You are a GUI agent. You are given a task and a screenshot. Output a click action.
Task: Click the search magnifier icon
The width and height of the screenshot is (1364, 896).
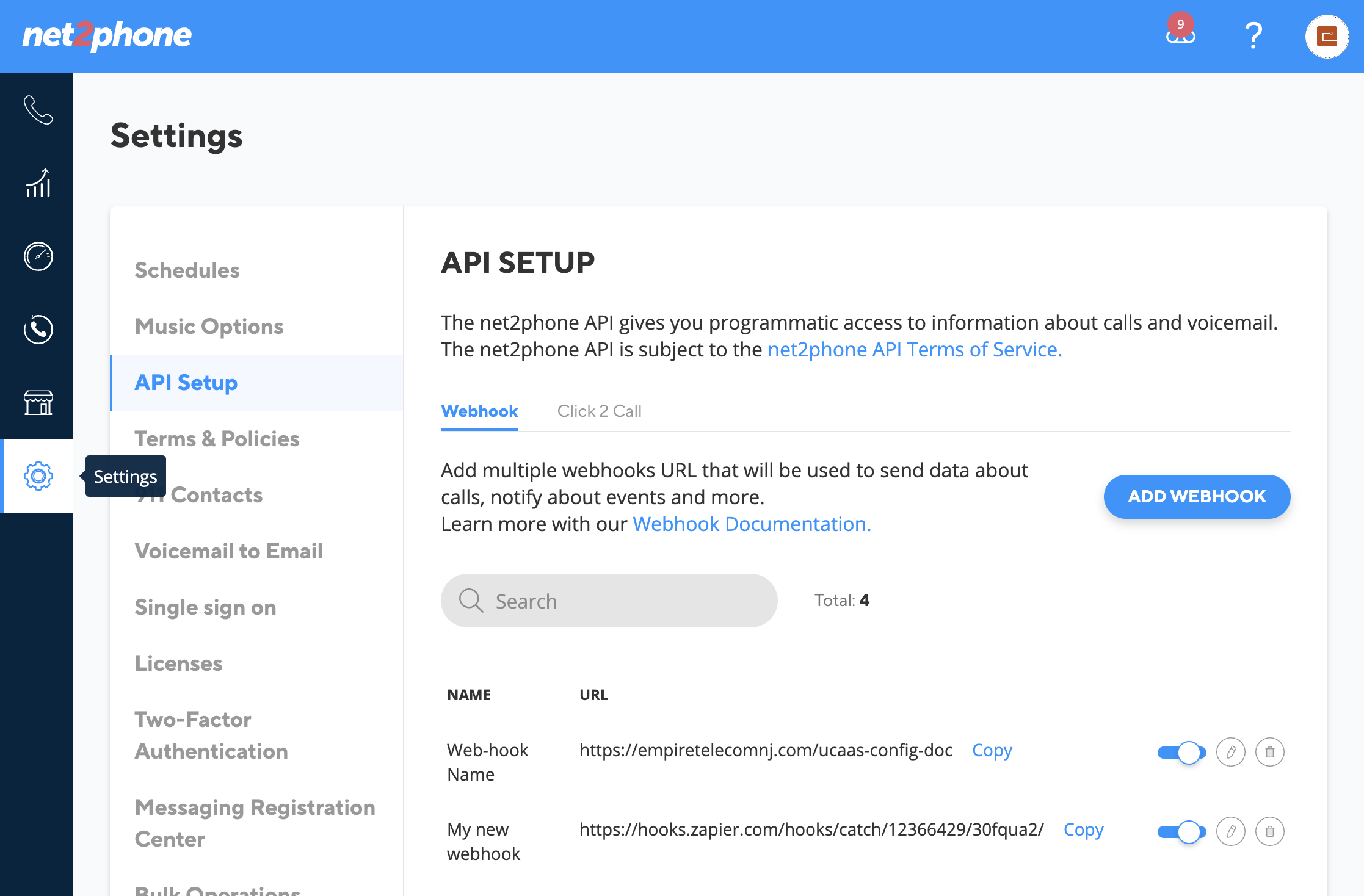coord(471,601)
